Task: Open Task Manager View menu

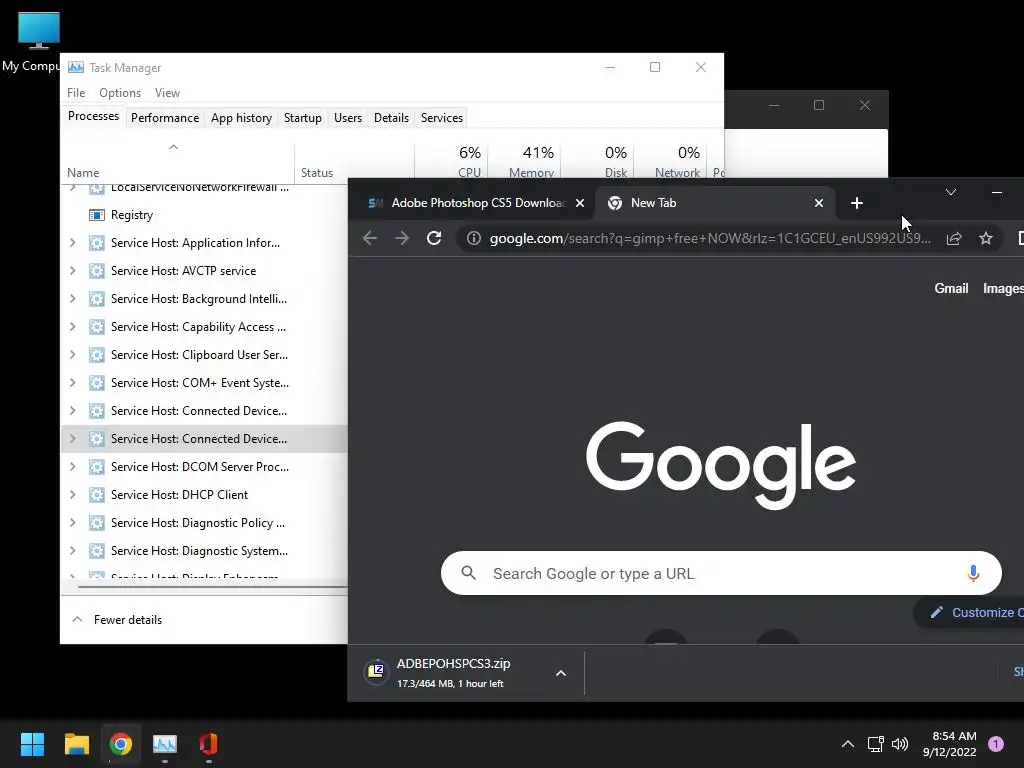Action: tap(167, 93)
